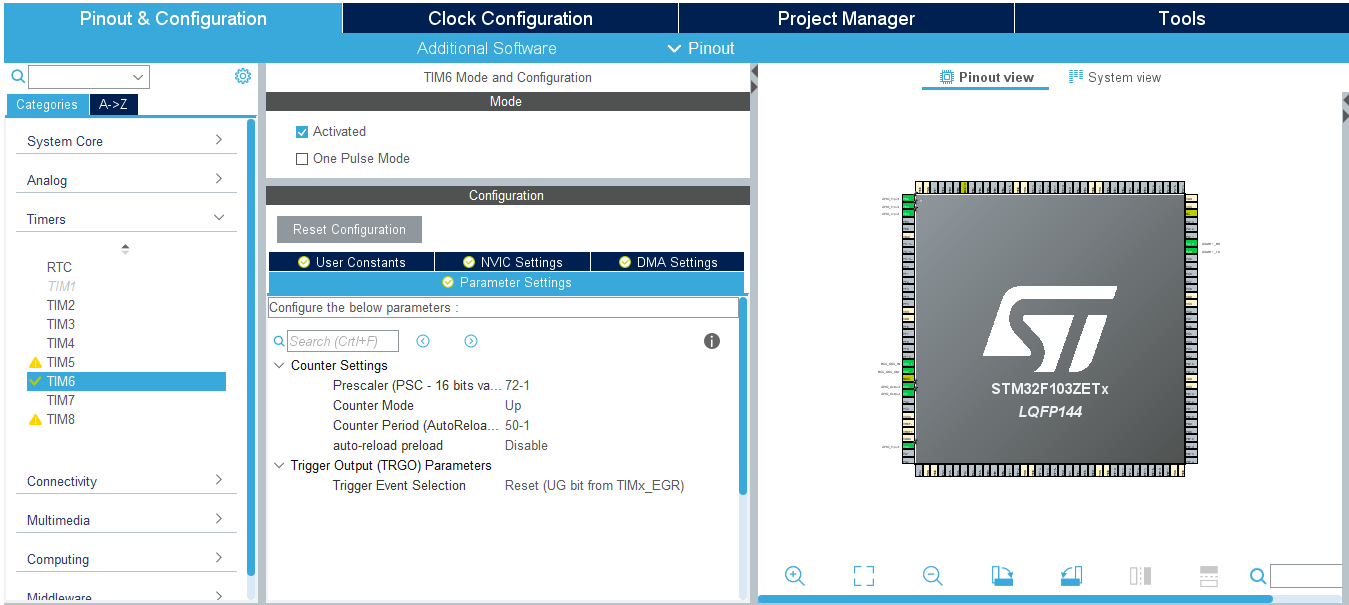Click TIM8 warning triangle icon
1349x605 pixels.
(36, 419)
